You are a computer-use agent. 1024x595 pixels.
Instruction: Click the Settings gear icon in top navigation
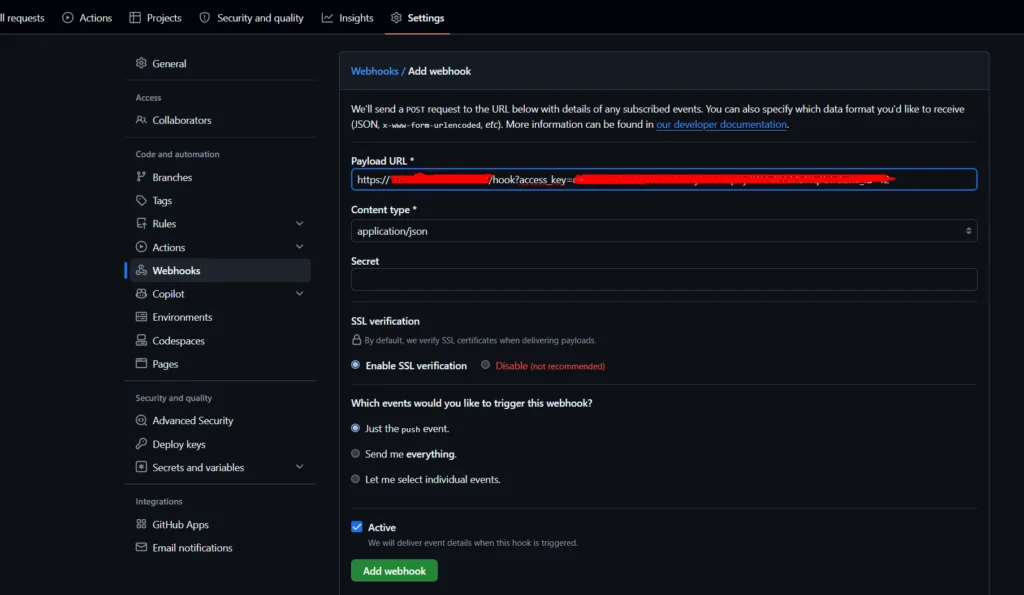396,18
